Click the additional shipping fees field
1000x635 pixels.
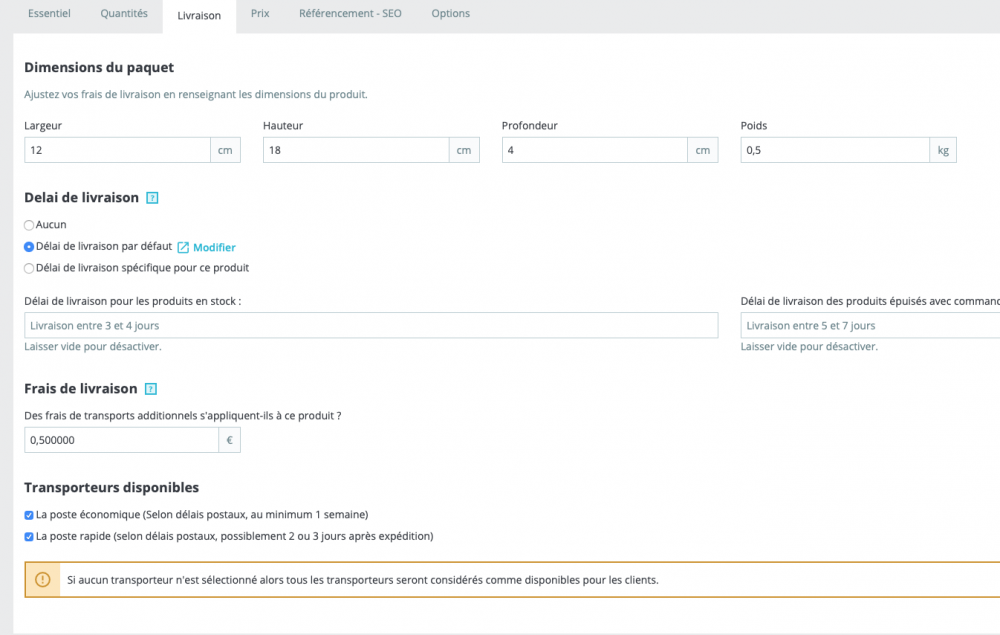click(x=120, y=439)
